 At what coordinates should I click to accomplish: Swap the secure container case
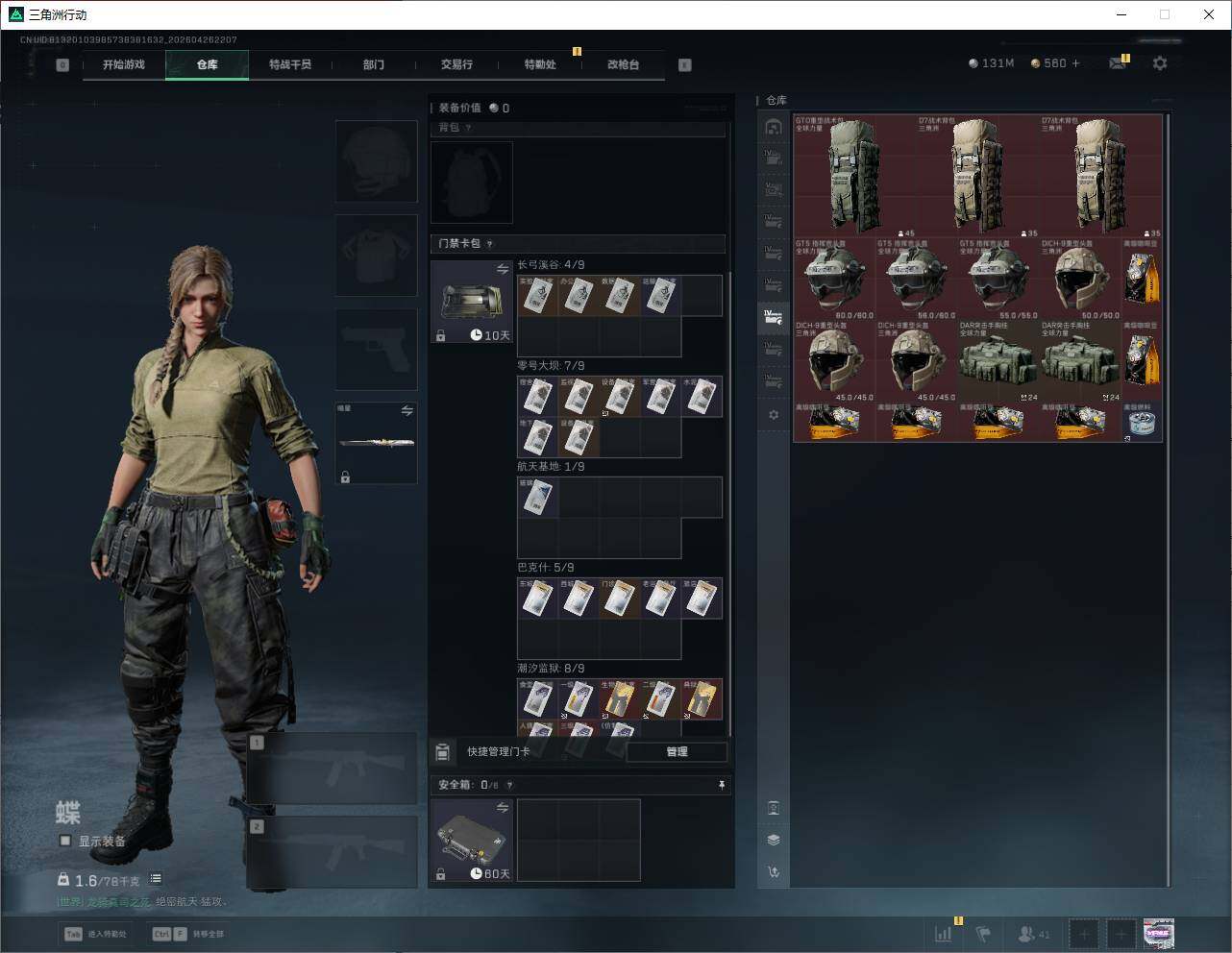click(503, 808)
